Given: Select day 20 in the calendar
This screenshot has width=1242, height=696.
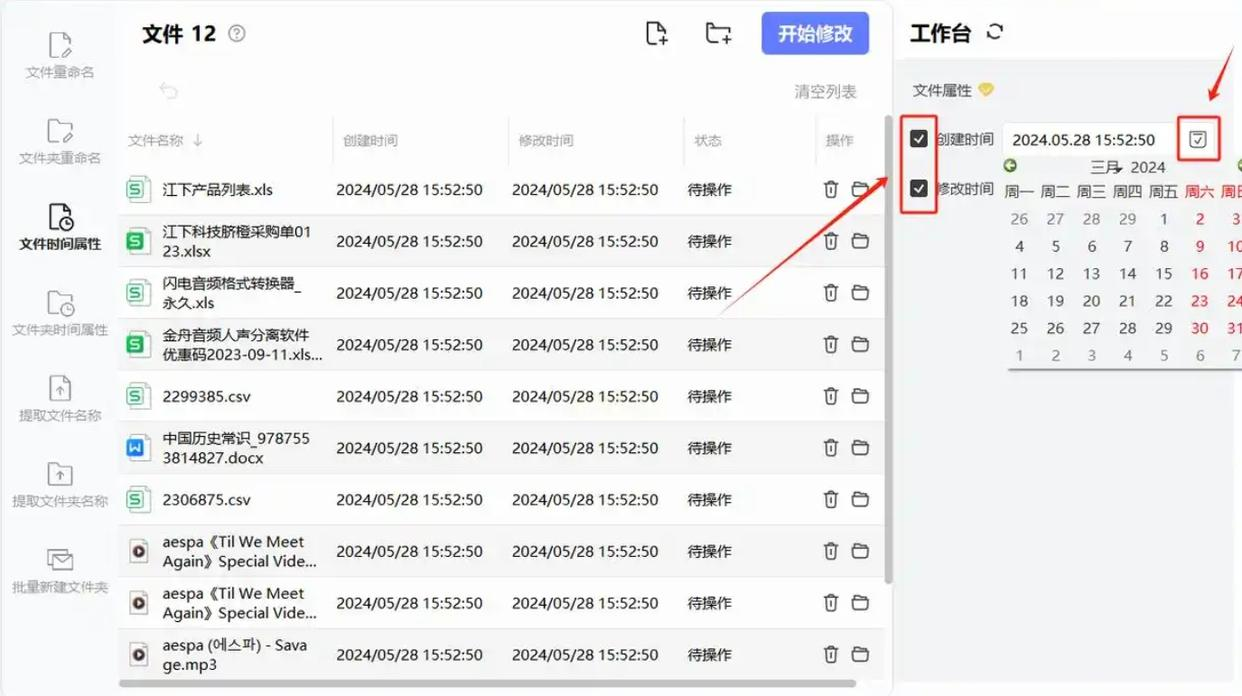Looking at the screenshot, I should click(x=1092, y=300).
